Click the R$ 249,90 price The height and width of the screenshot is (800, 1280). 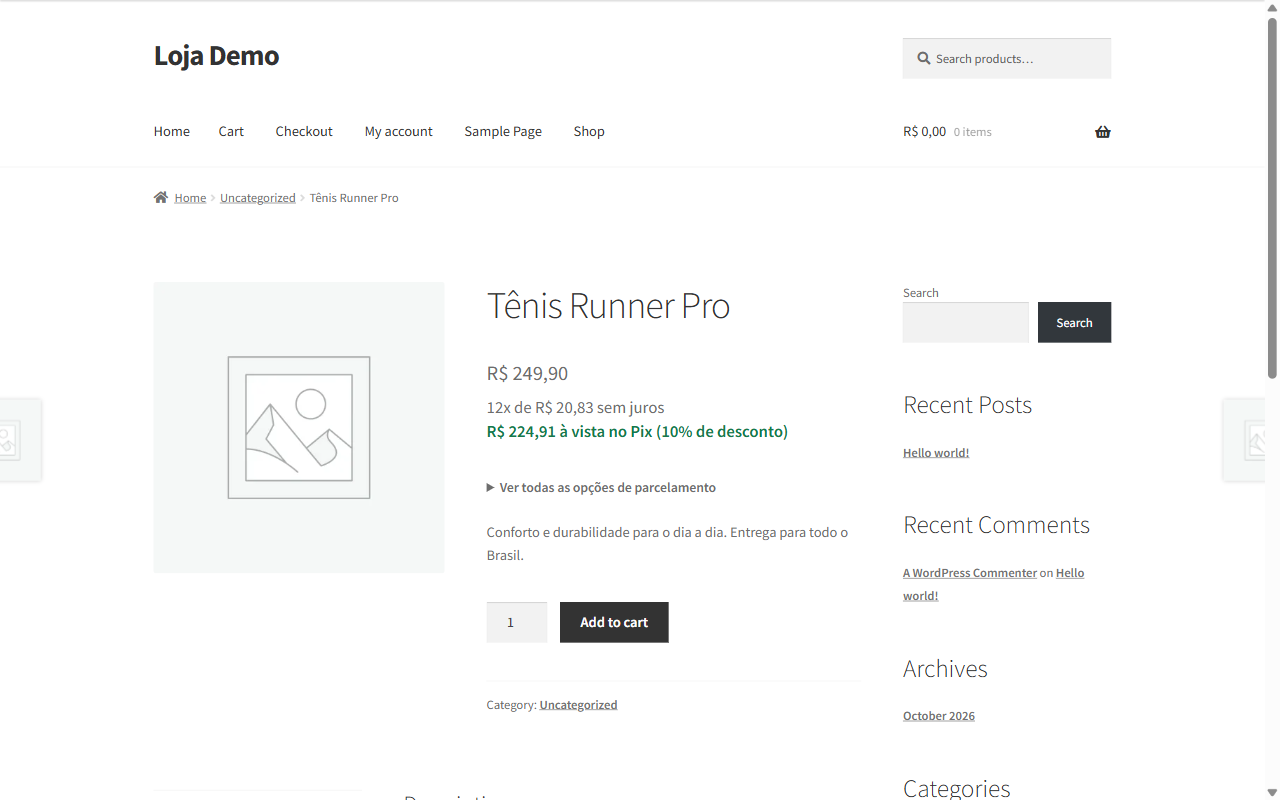(x=527, y=374)
